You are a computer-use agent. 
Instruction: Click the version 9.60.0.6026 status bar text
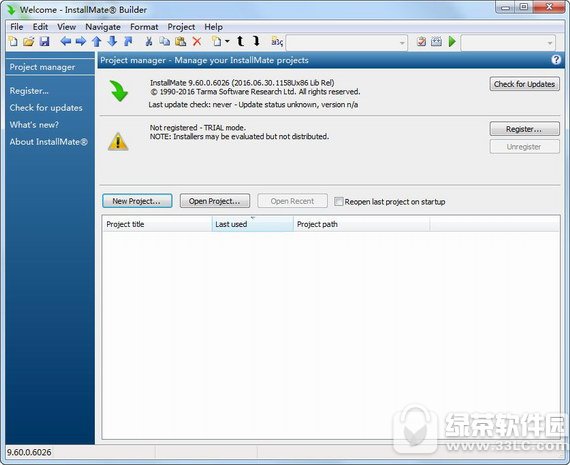(x=29, y=452)
